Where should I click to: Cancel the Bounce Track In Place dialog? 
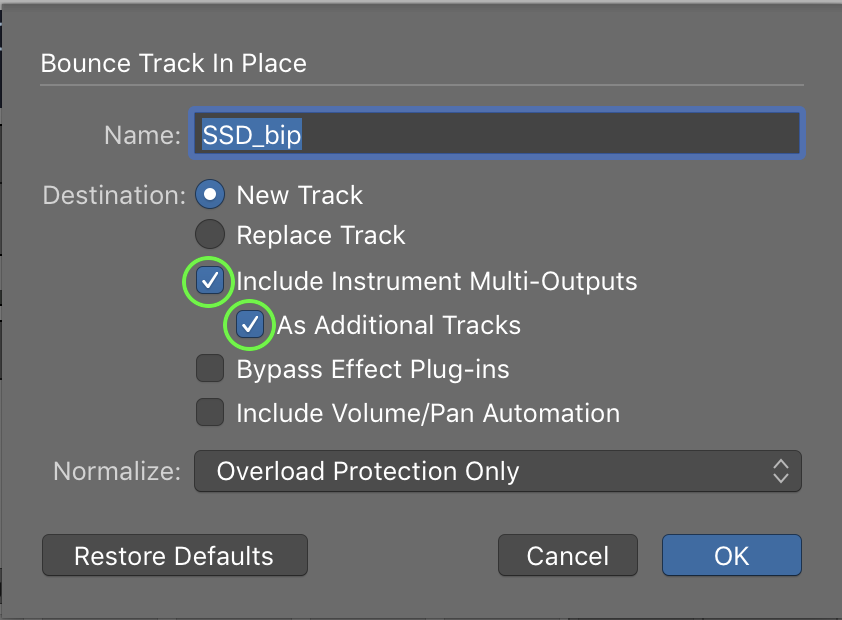coord(568,556)
